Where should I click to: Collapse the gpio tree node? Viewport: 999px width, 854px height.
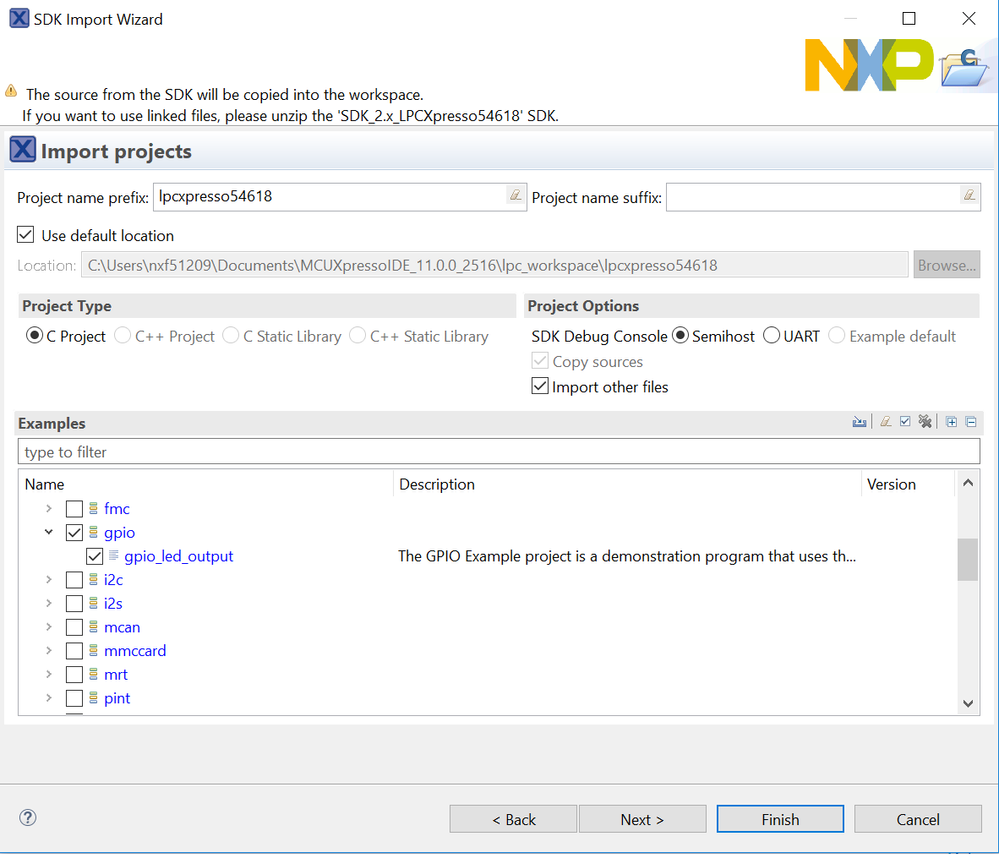click(48, 532)
